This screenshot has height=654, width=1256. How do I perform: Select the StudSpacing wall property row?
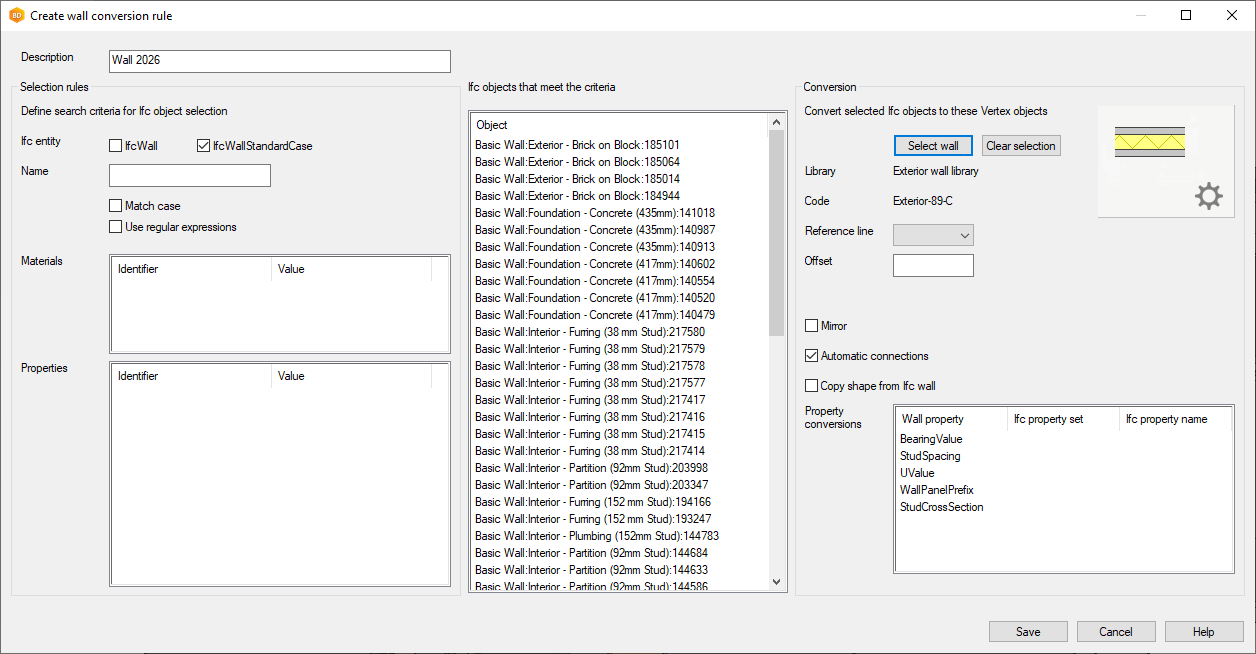pyautogui.click(x=930, y=456)
